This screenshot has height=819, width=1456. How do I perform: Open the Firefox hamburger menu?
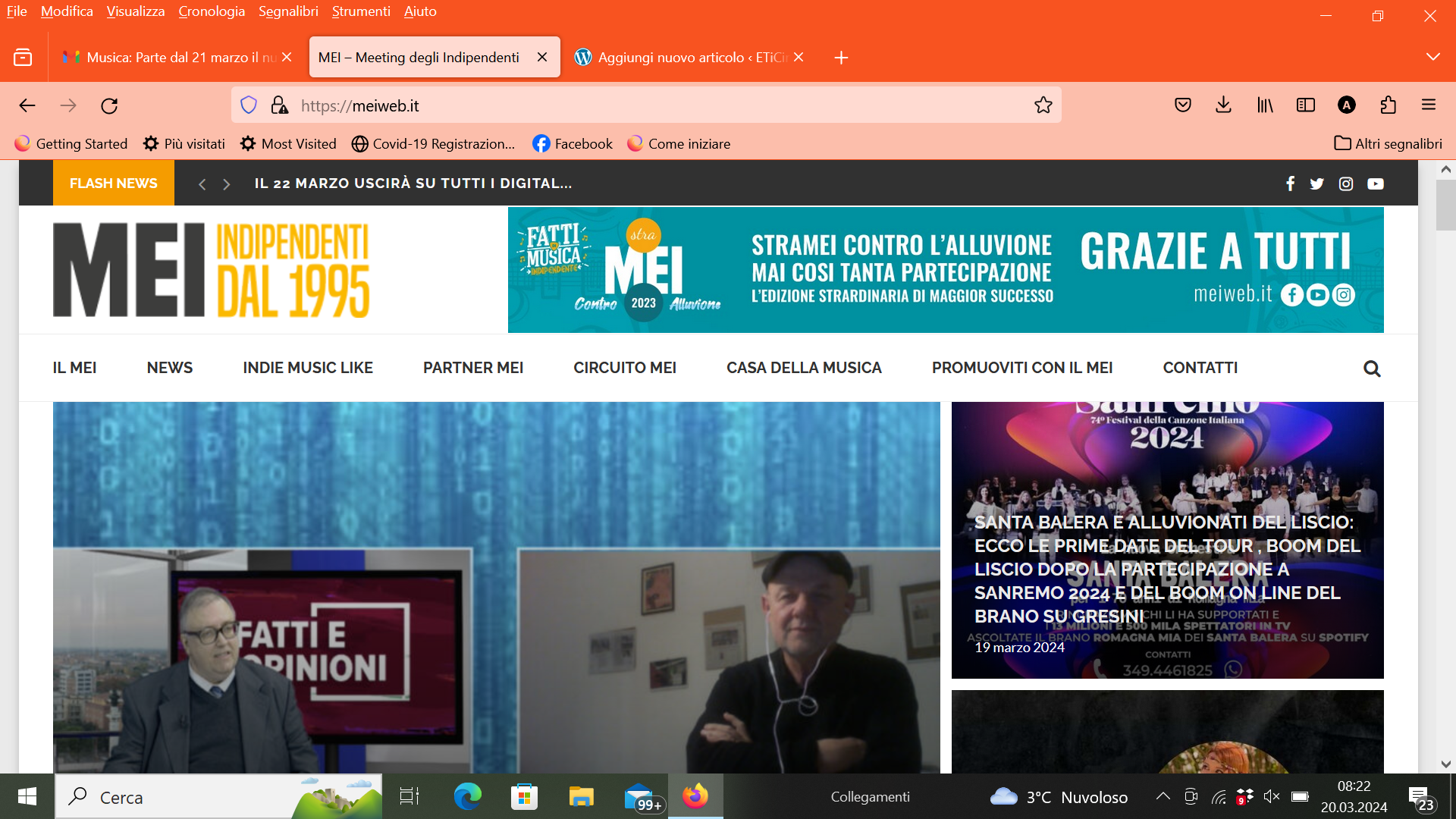[1429, 105]
